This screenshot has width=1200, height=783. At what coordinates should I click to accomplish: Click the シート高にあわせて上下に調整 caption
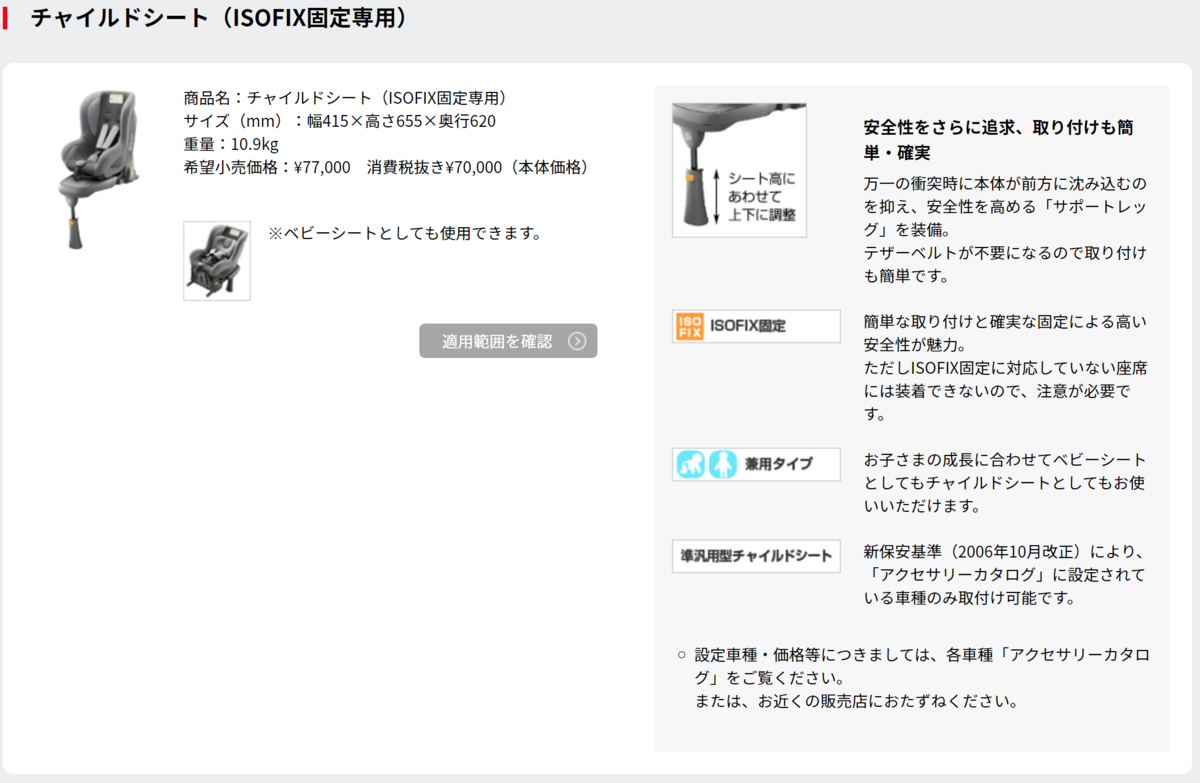[762, 196]
